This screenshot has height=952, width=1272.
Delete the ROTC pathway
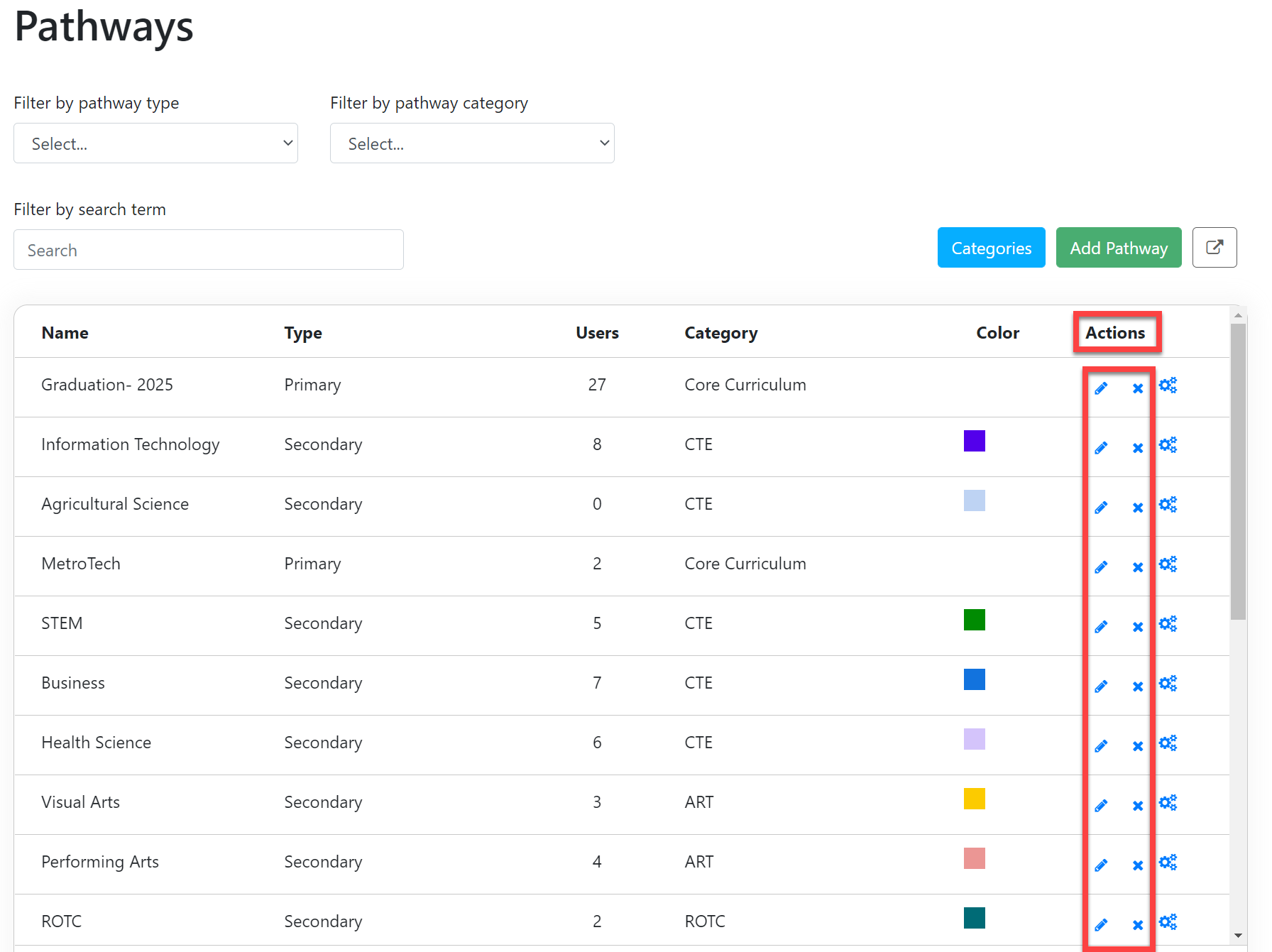coord(1138,924)
